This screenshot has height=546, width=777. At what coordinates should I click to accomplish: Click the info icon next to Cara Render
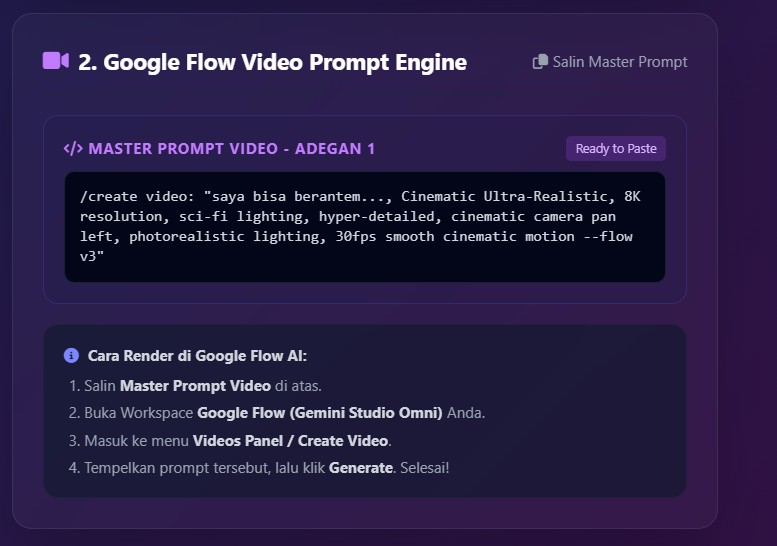pyautogui.click(x=71, y=355)
